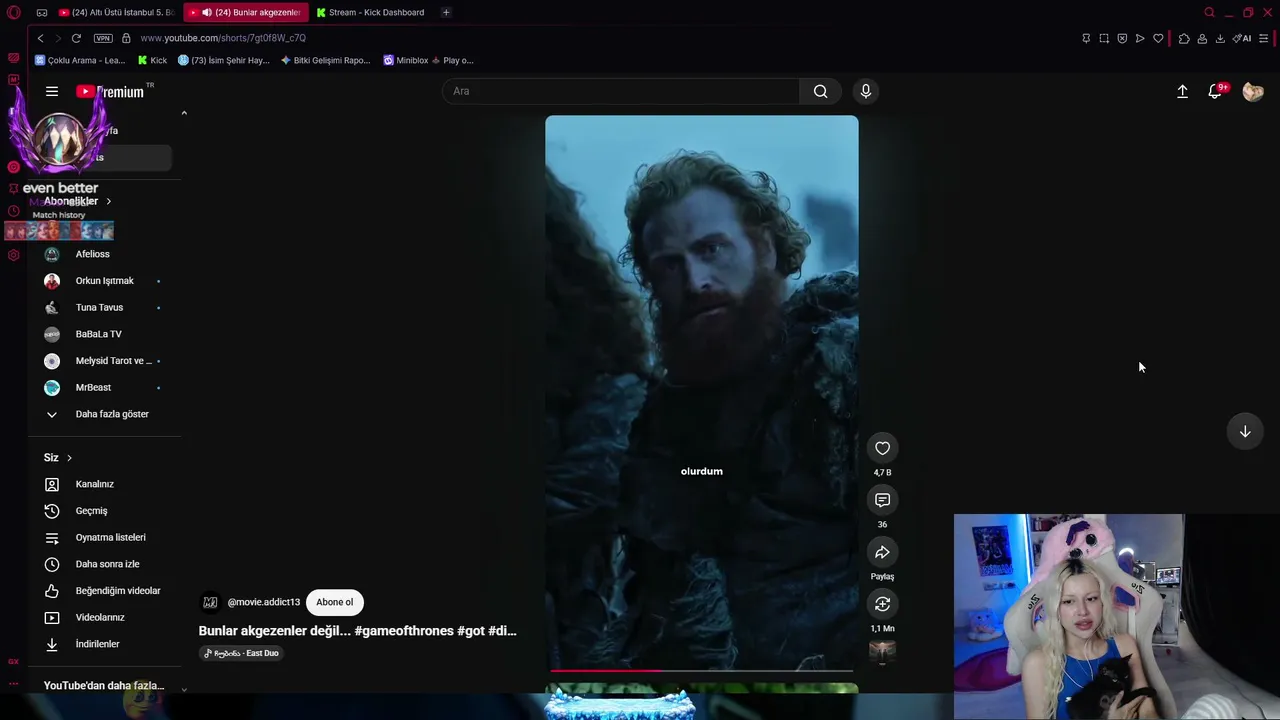Screen dimensions: 1280x720
Task: Subscribe with the Abone ol button
Action: click(335, 602)
